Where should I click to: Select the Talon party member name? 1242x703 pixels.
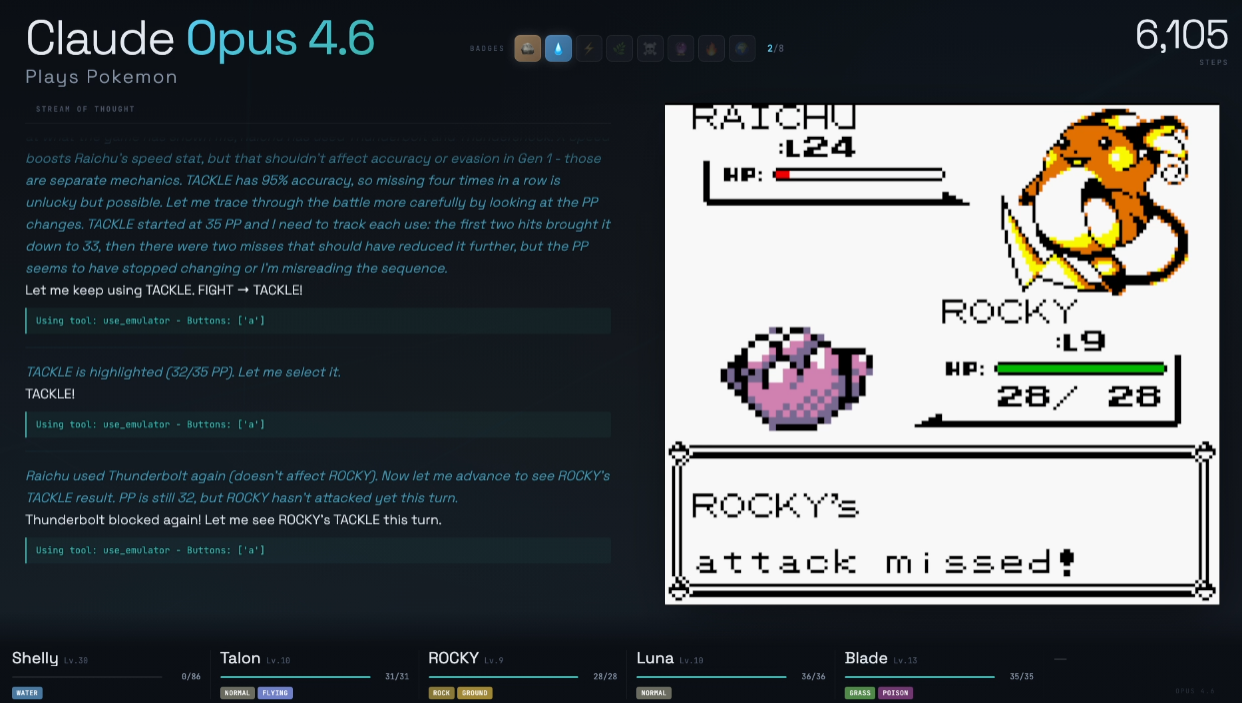click(x=240, y=658)
